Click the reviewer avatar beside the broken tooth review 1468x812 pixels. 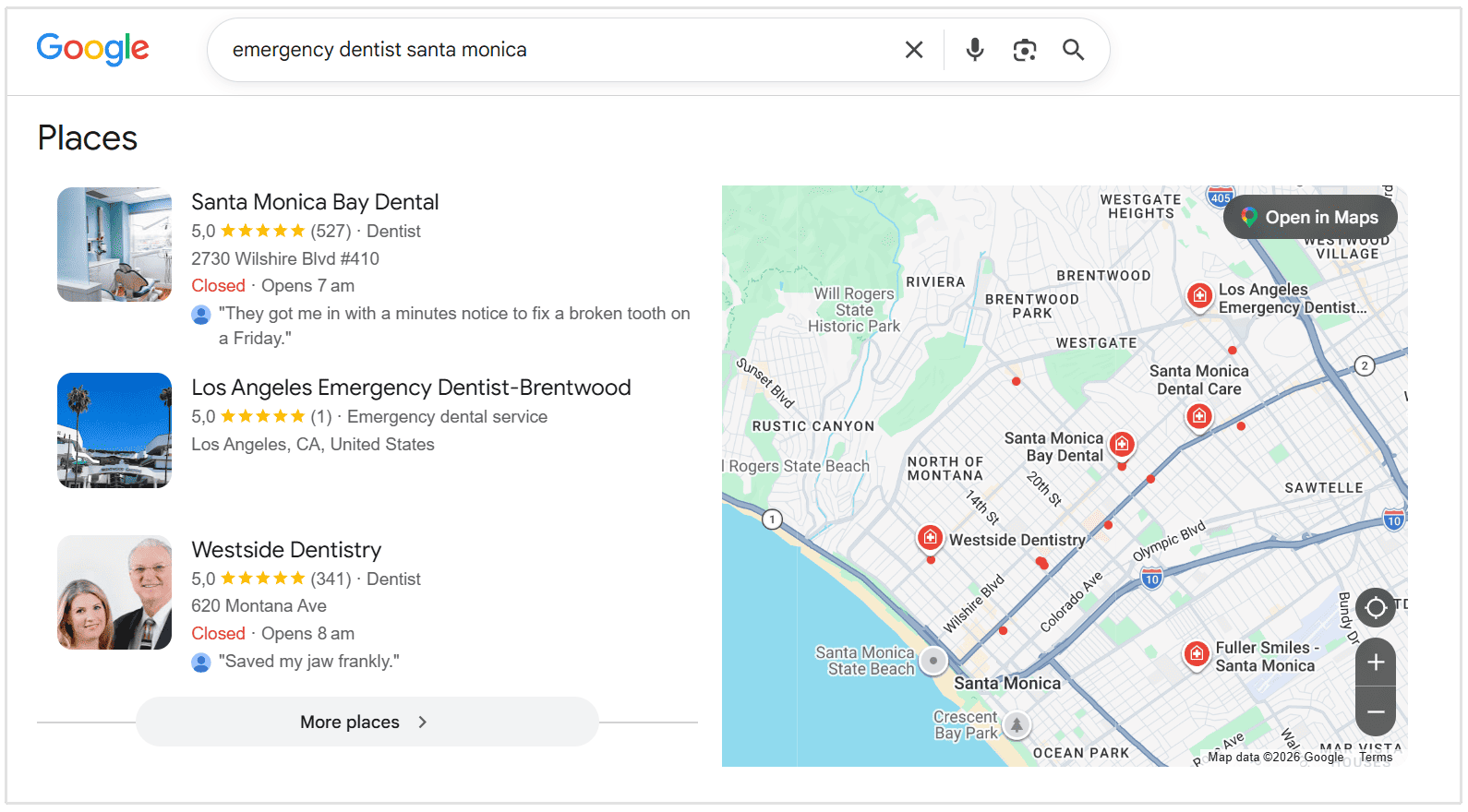(x=201, y=315)
